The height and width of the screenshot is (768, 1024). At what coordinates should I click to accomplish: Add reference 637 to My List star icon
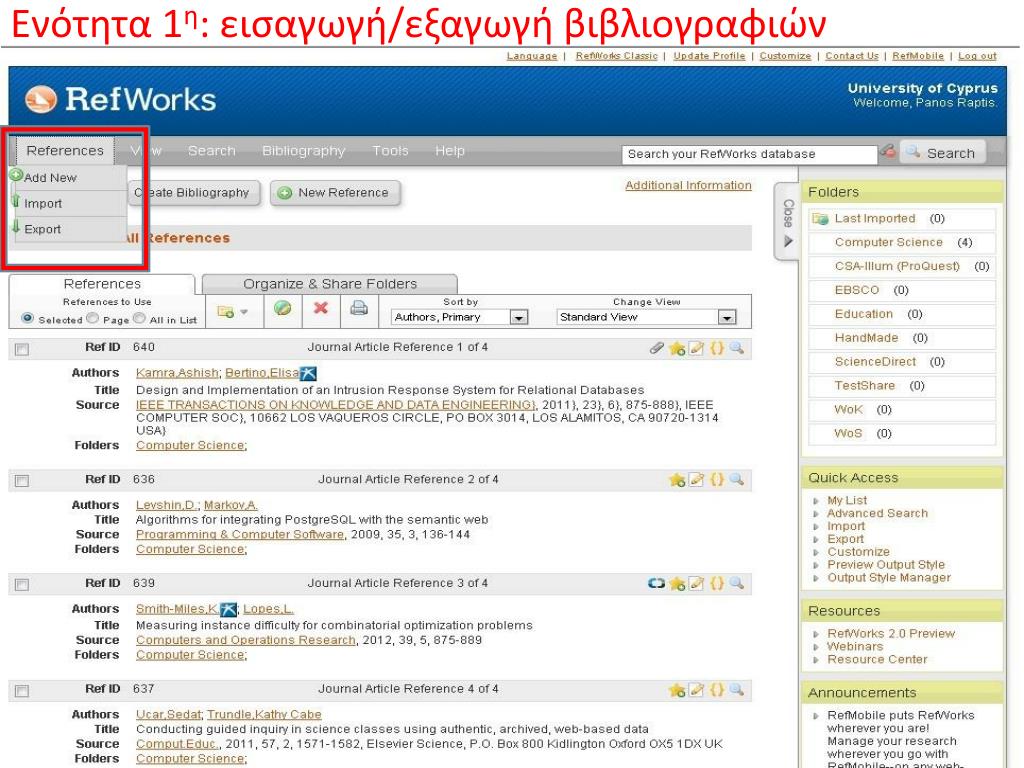pyautogui.click(x=677, y=690)
